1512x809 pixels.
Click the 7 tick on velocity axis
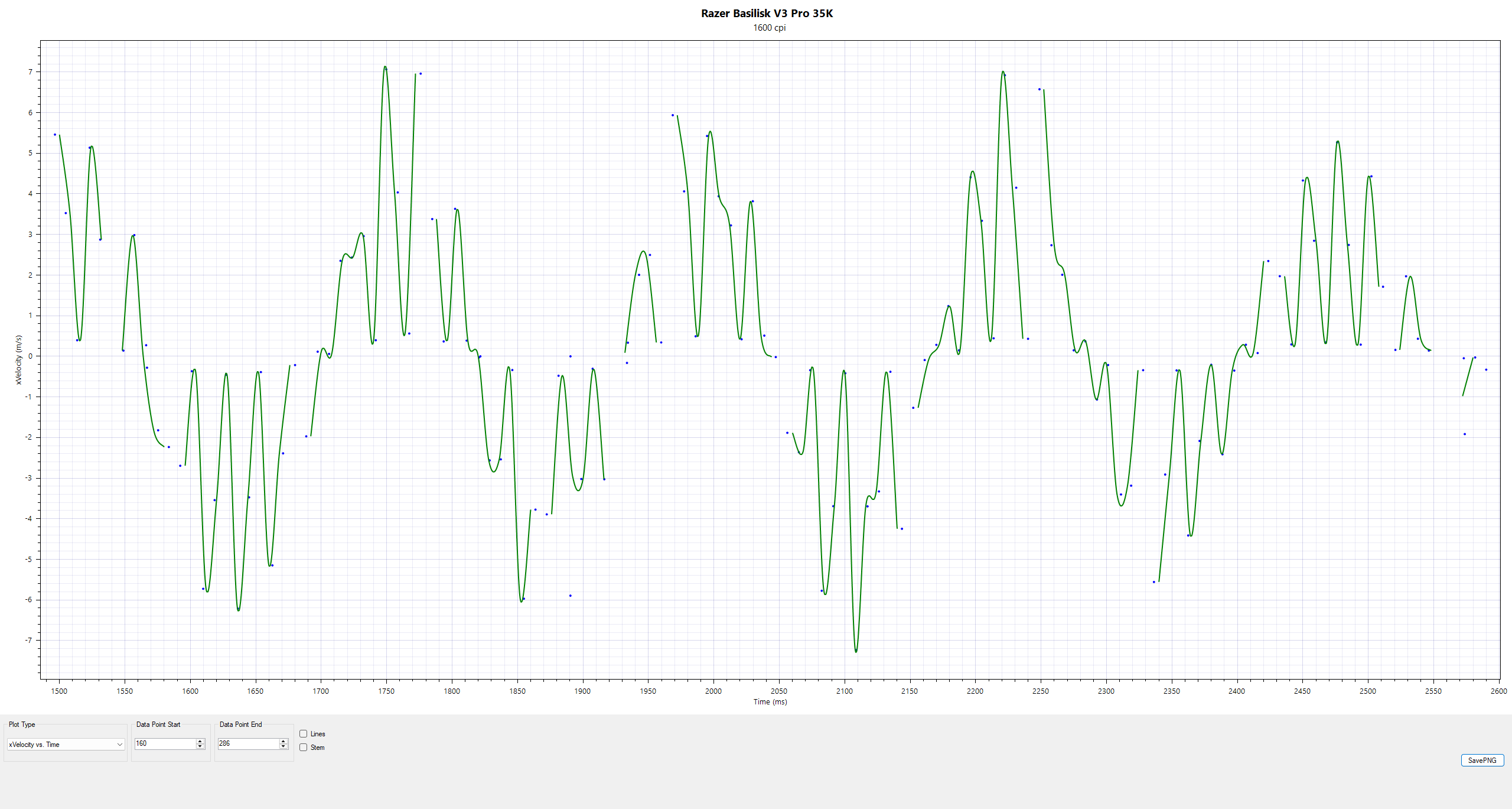tap(30, 72)
